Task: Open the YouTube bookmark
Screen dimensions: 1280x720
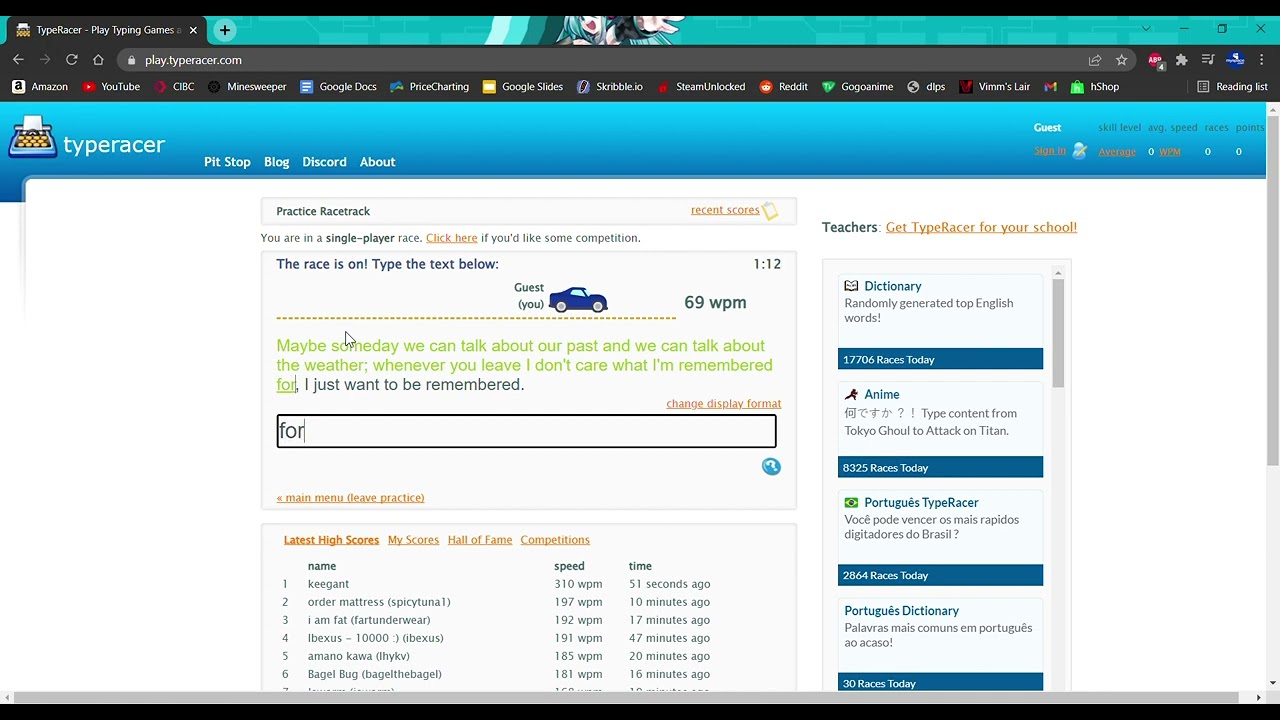Action: pyautogui.click(x=111, y=87)
